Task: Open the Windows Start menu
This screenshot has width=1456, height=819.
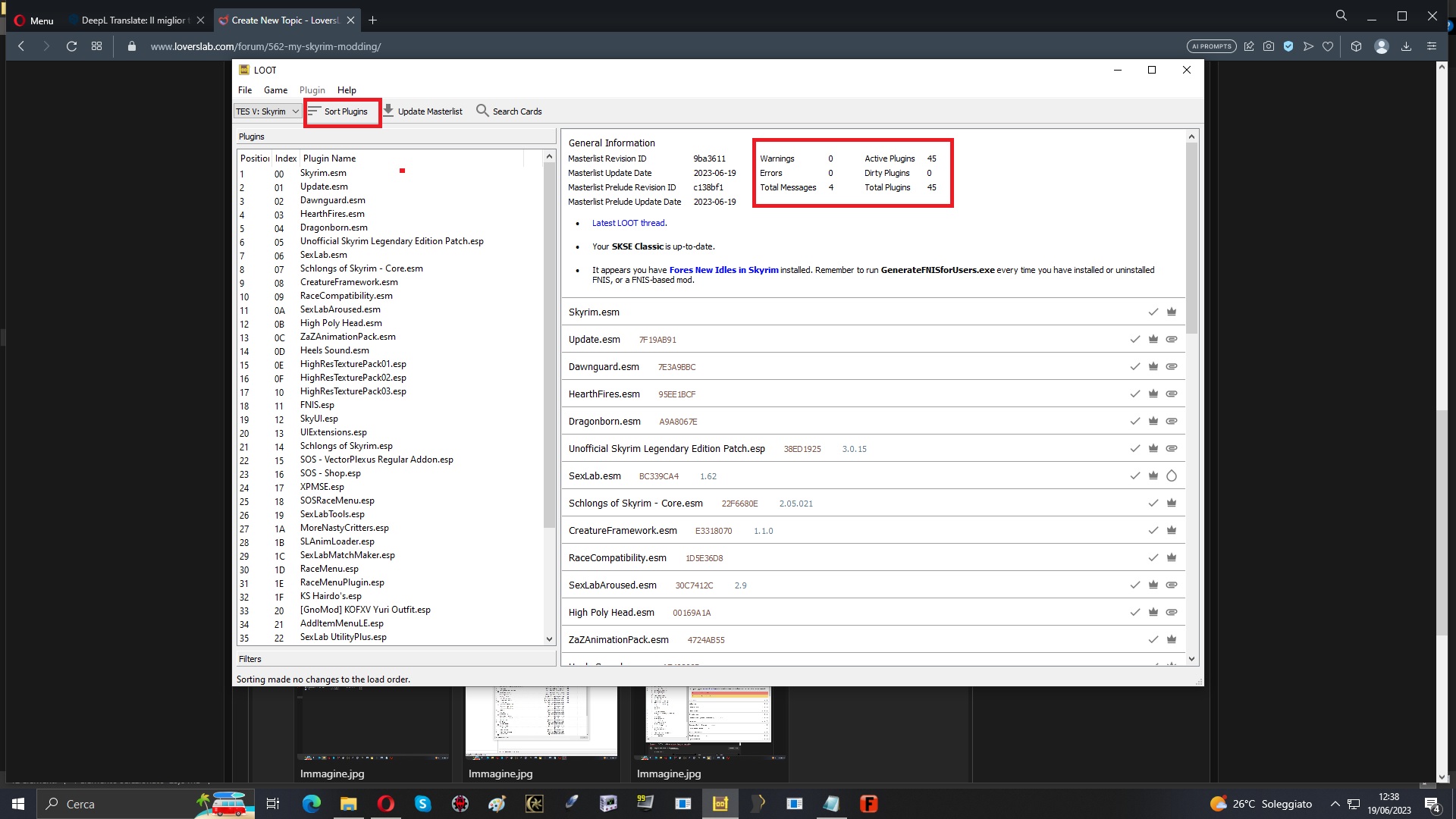Action: click(18, 804)
